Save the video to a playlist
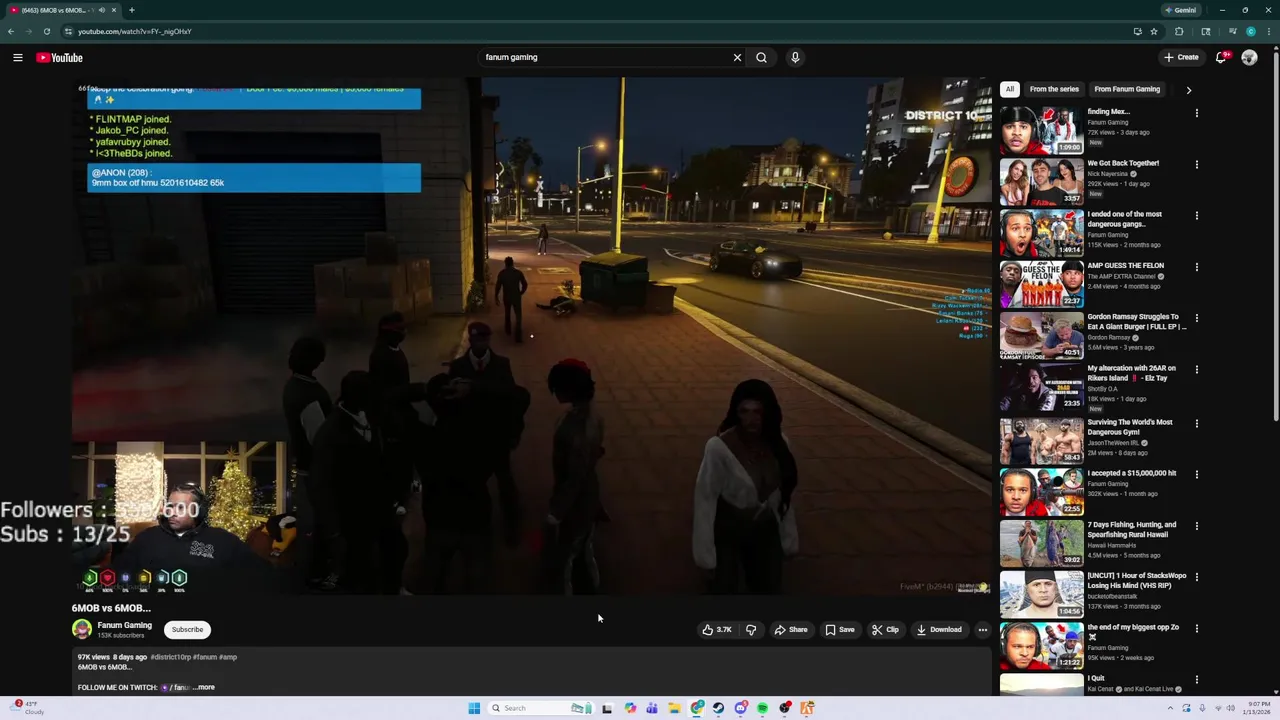The width and height of the screenshot is (1280, 720). (840, 630)
